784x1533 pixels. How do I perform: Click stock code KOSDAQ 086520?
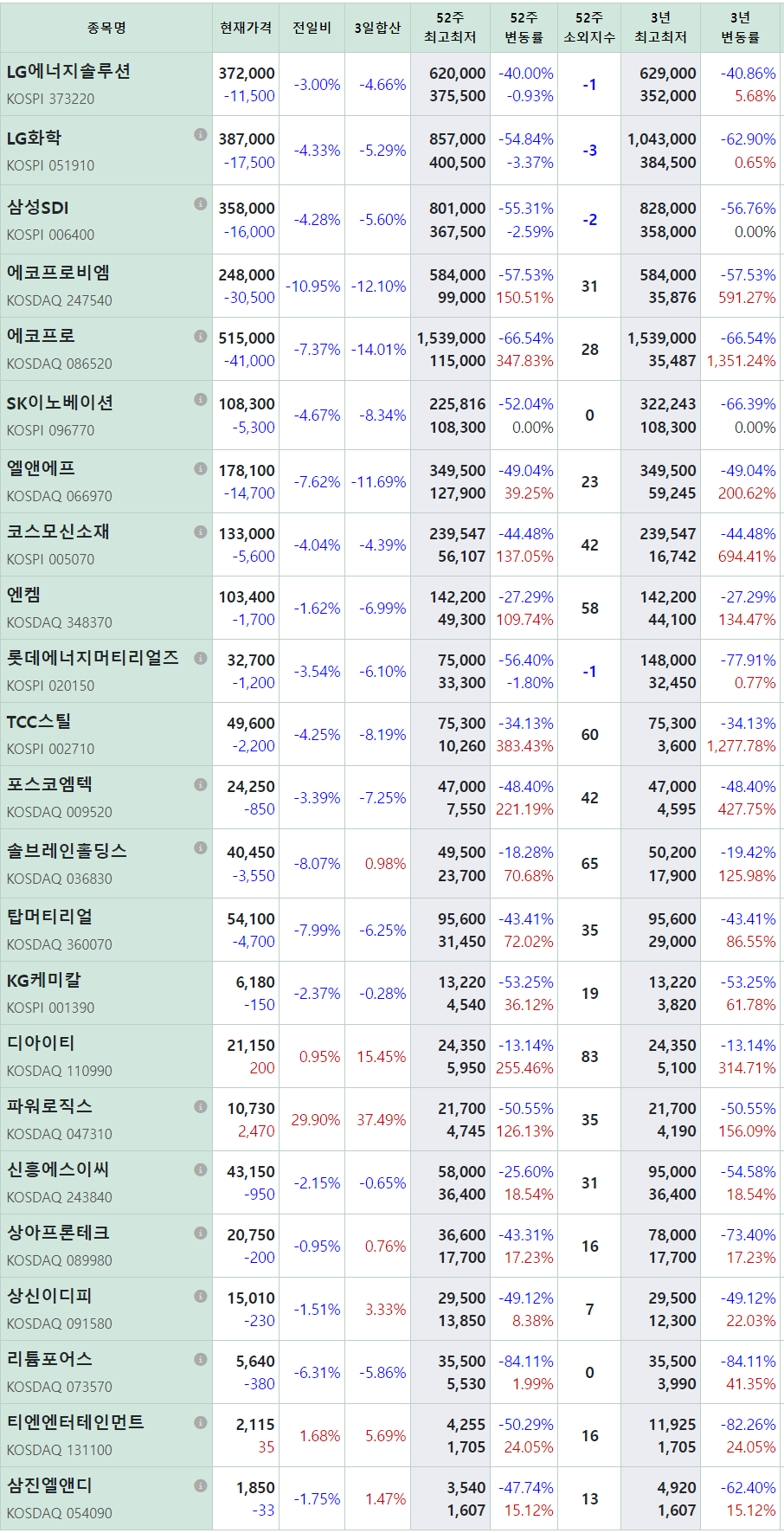tap(59, 364)
